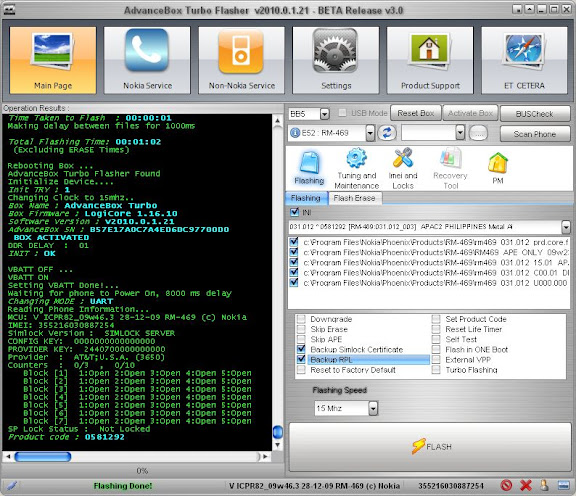Viewport: 576px width, 496px height.
Task: Click the pencil icon in status bar
Action: point(12,486)
